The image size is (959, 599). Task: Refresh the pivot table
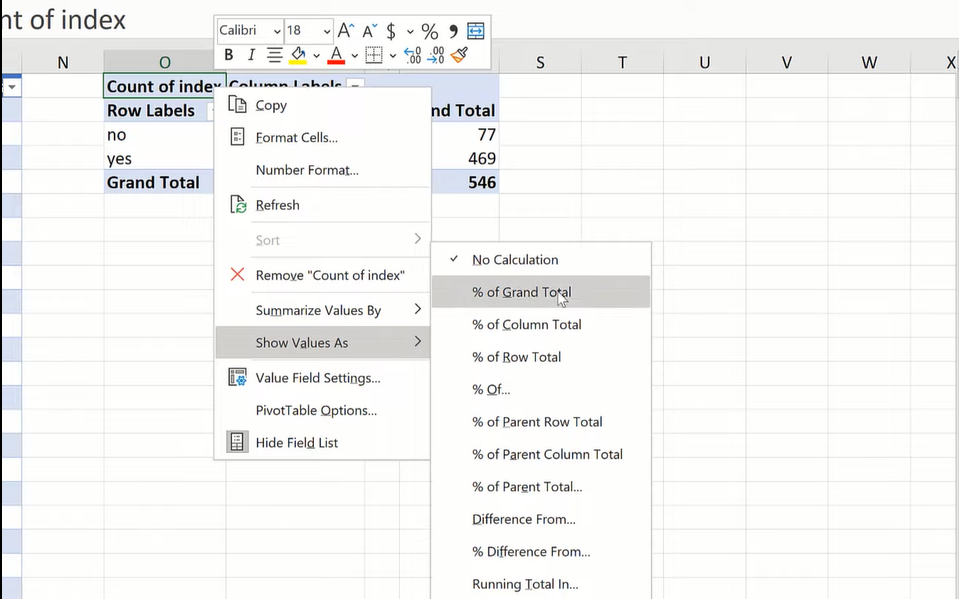click(x=322, y=205)
